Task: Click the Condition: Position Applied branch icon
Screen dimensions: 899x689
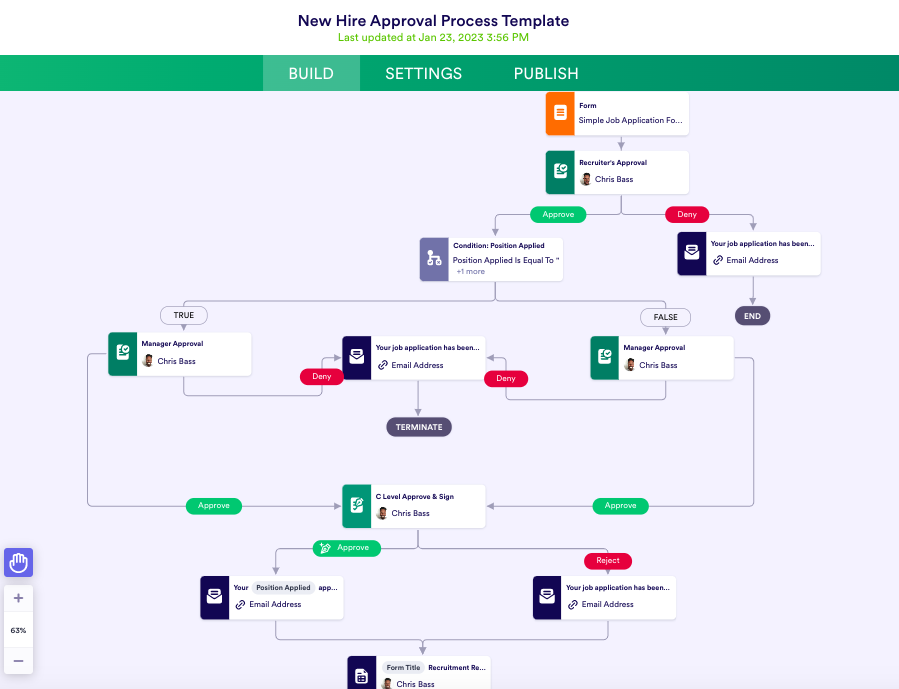Action: coord(434,259)
